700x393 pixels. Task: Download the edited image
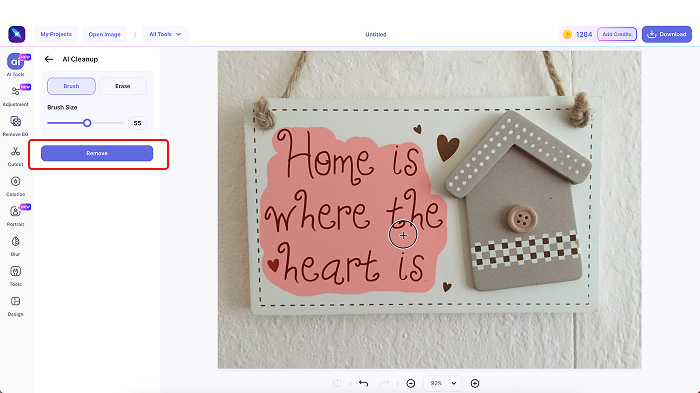(x=667, y=34)
